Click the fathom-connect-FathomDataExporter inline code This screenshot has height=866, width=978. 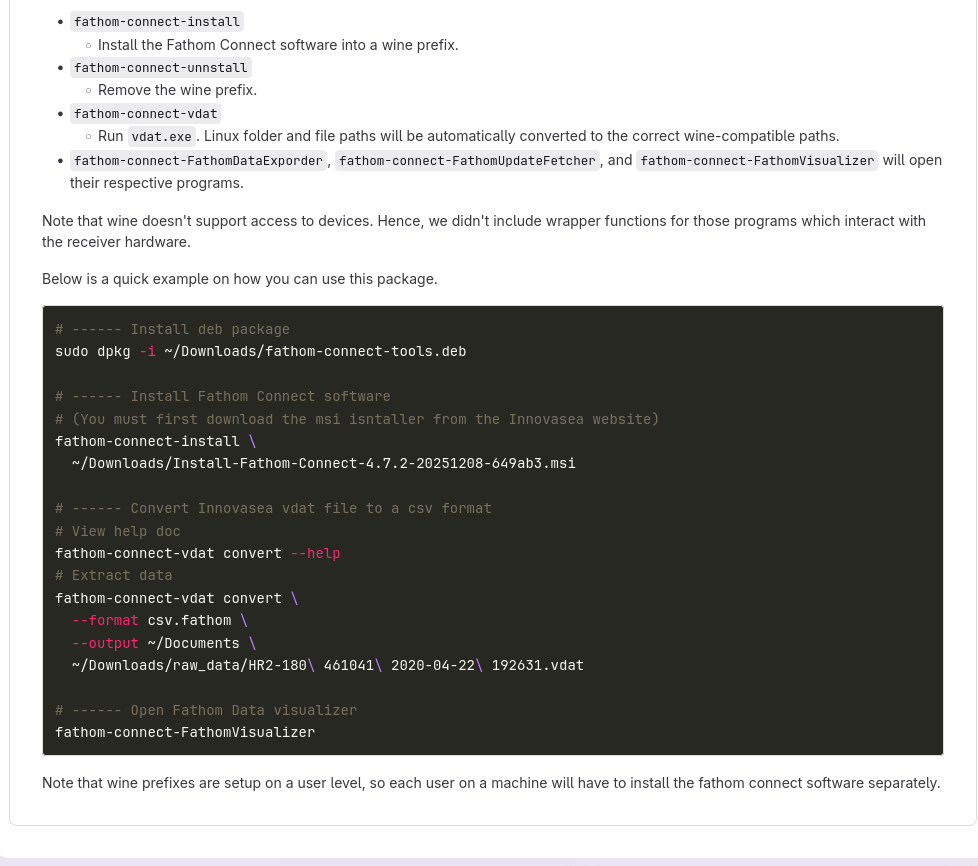pos(198,160)
